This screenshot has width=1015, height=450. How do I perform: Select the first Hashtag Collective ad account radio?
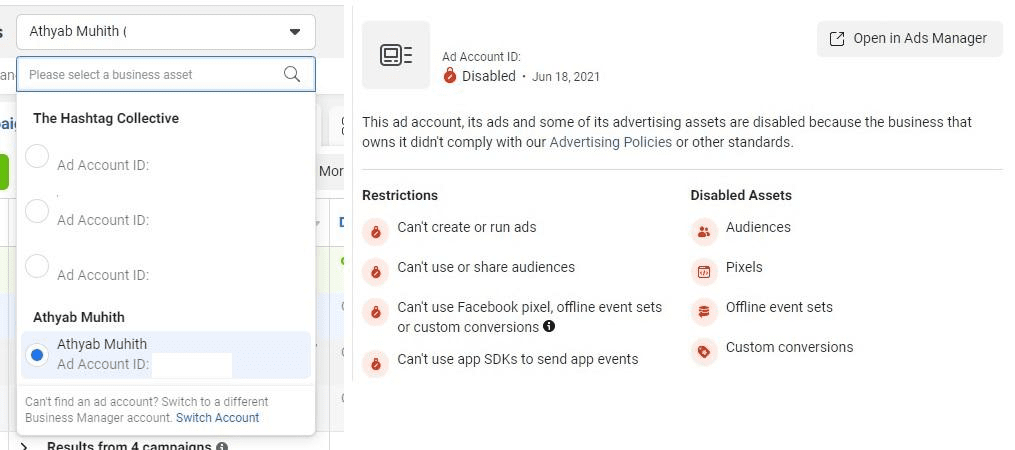tap(37, 156)
